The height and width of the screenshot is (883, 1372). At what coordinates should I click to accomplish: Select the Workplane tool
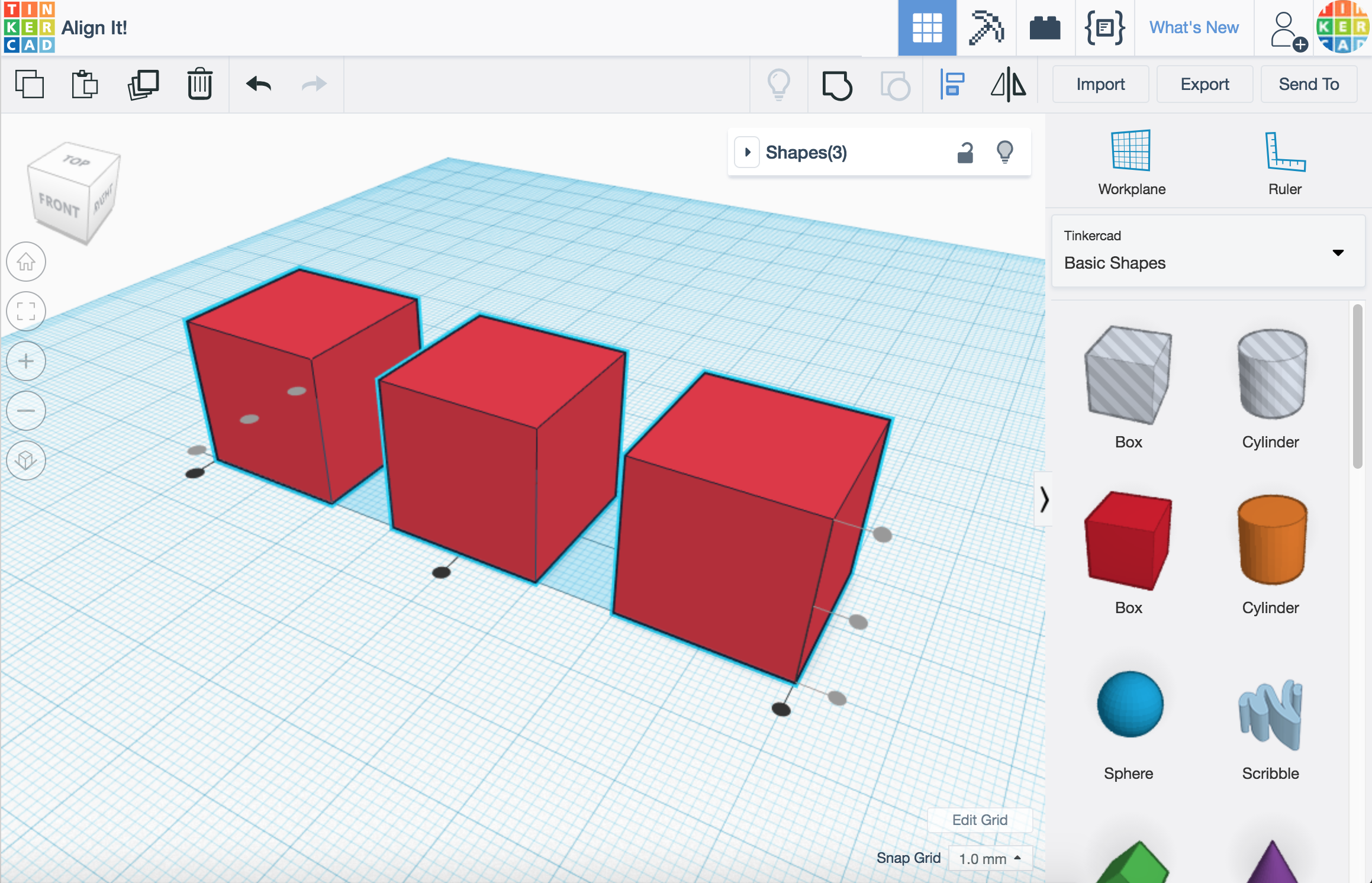coord(1132,163)
